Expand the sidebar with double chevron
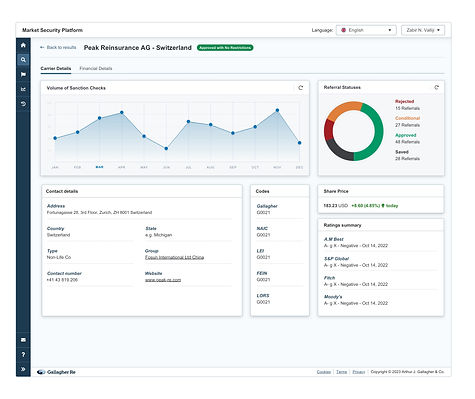 (23, 369)
